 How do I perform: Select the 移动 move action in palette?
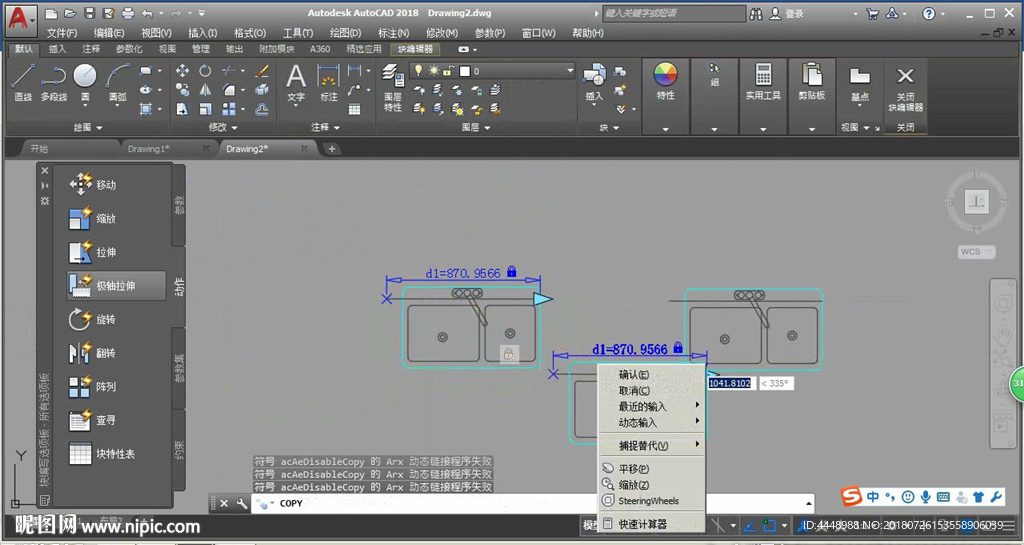coord(93,185)
